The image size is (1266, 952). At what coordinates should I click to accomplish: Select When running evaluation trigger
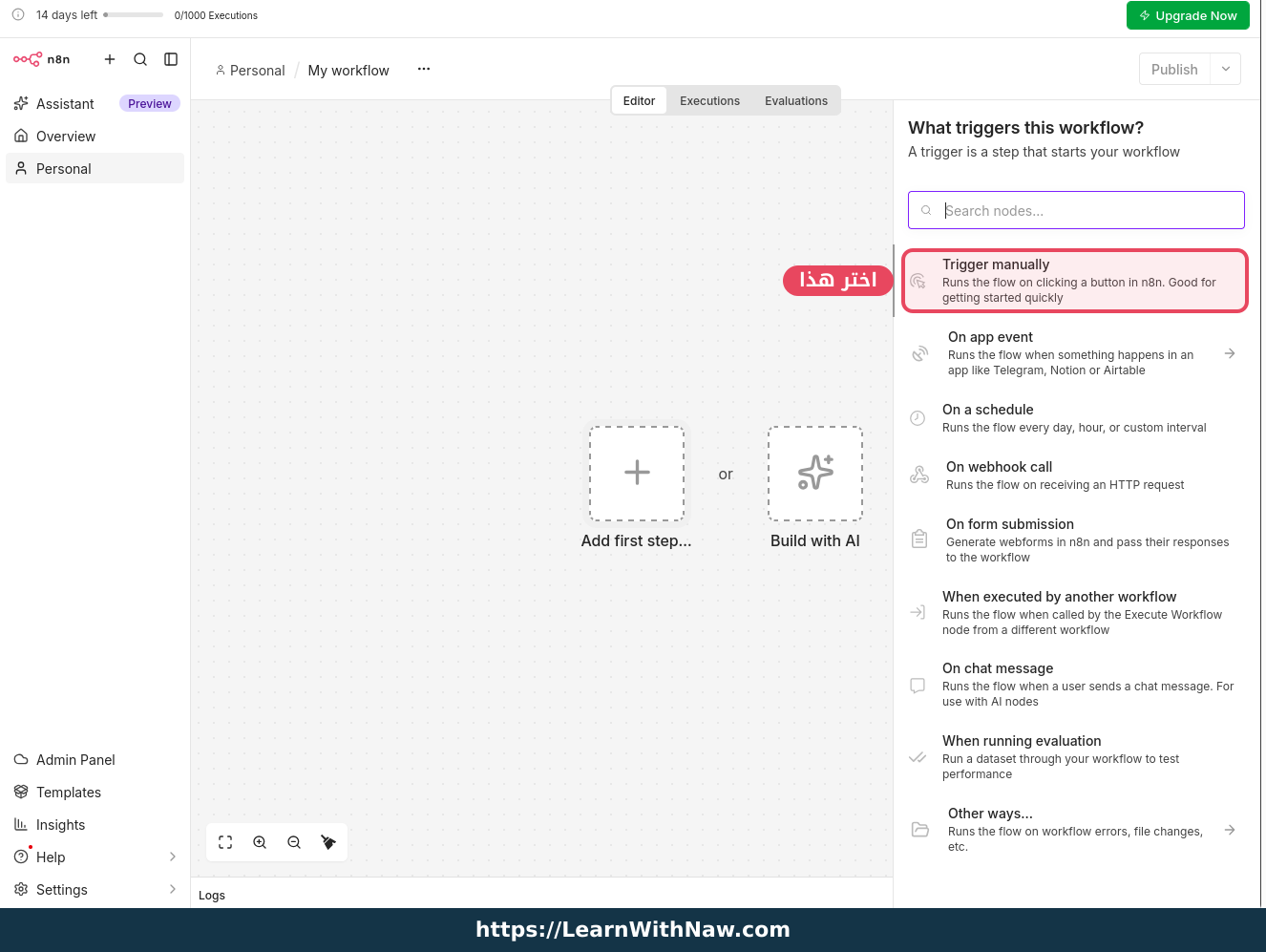pyautogui.click(x=1075, y=757)
